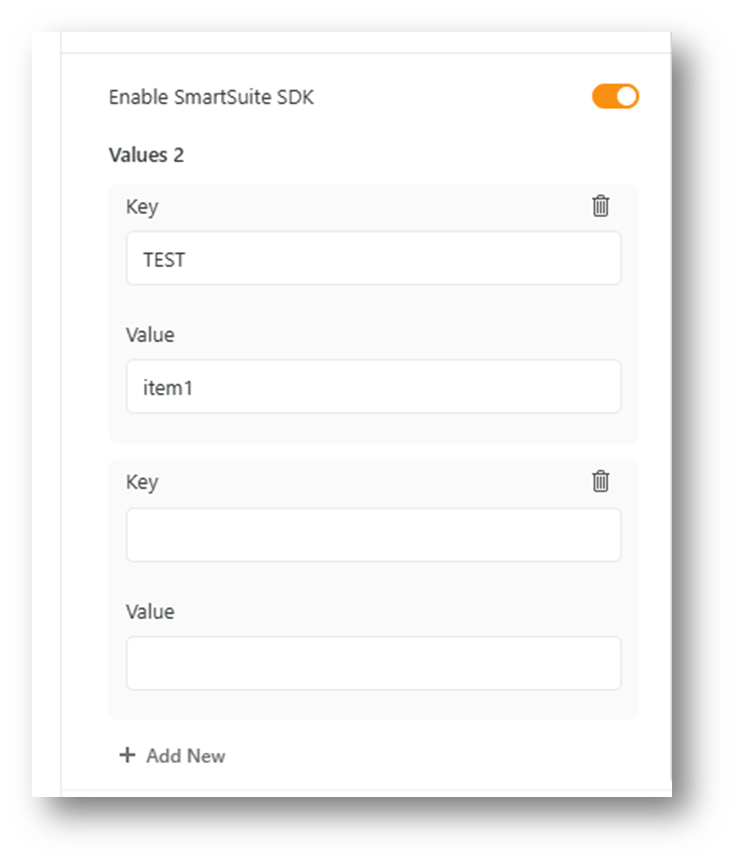Click the trash icon of the empty entry
Image resolution: width=737 pixels, height=862 pixels.
600,482
